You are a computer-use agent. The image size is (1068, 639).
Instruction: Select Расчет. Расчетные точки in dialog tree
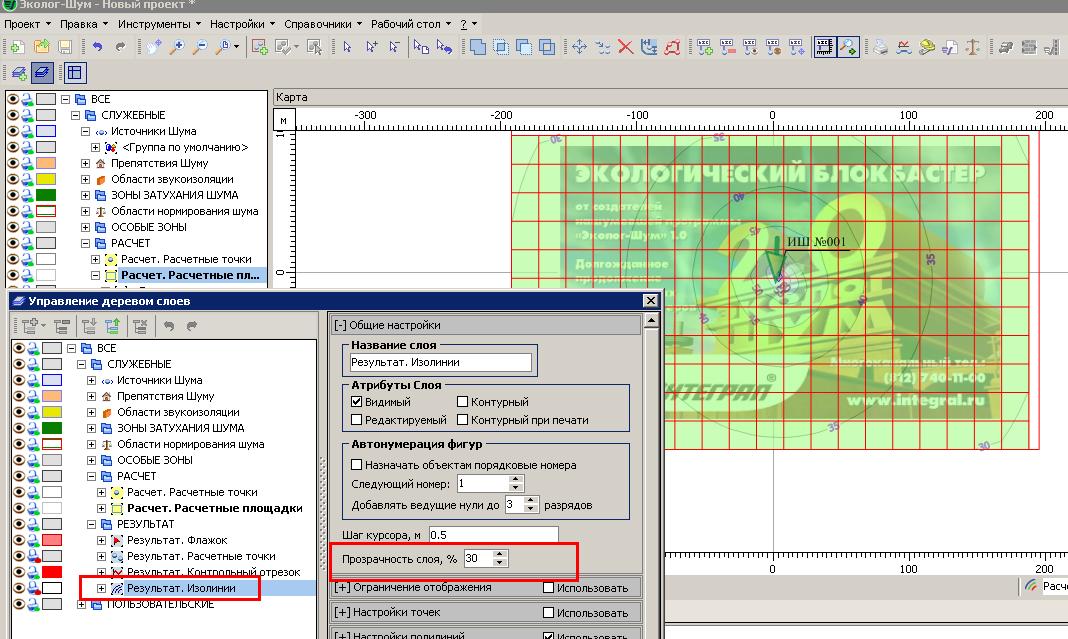tap(191, 492)
